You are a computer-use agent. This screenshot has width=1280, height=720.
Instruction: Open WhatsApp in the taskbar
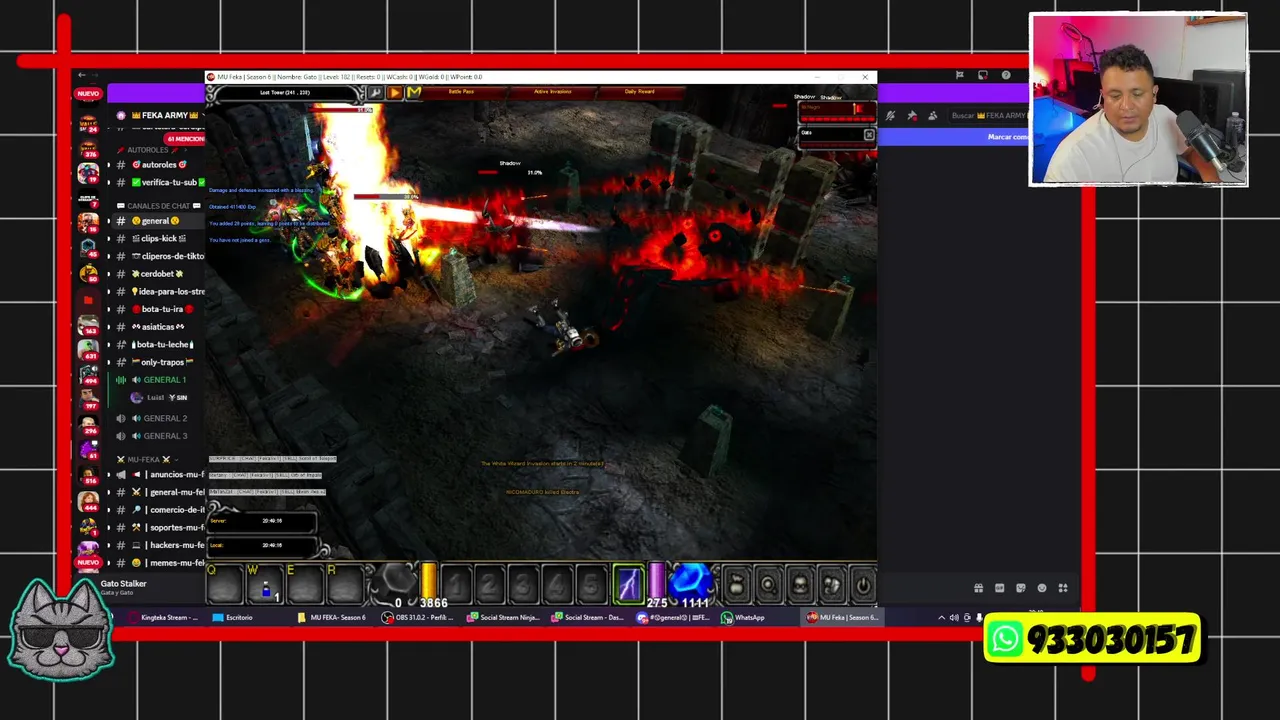(x=744, y=618)
